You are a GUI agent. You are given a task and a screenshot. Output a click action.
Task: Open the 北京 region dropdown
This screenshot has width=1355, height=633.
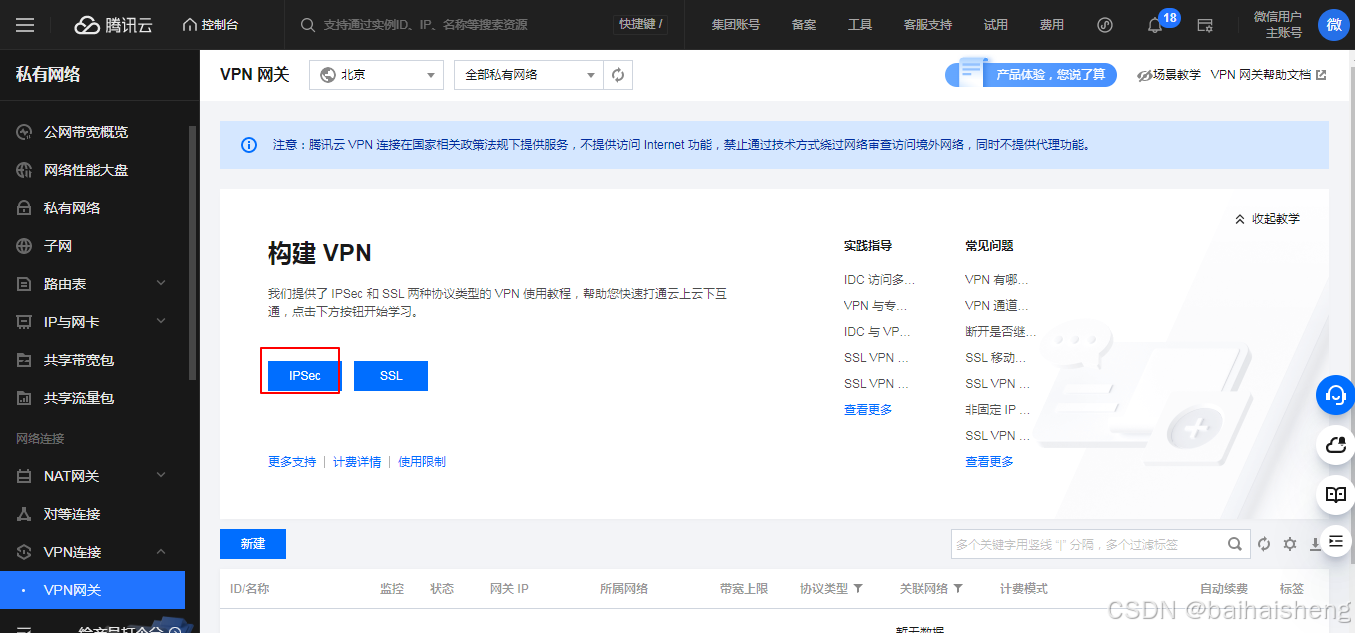(x=376, y=74)
